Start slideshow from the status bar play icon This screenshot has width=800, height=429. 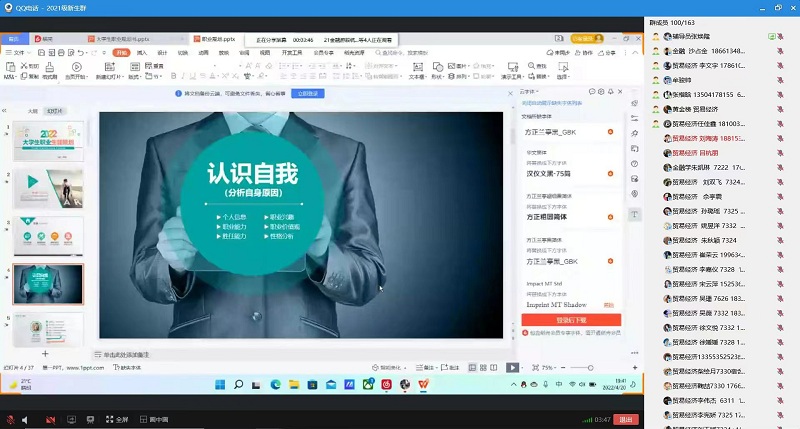point(513,368)
